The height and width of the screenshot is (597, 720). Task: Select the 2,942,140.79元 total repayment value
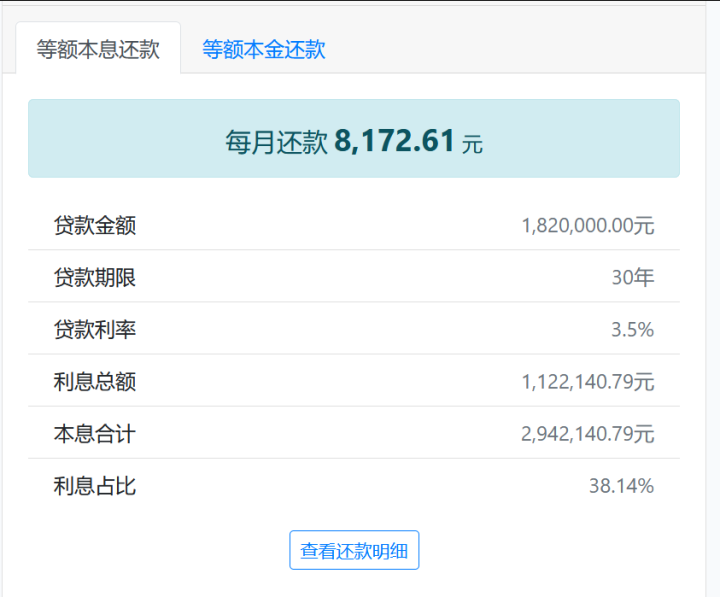[x=588, y=433]
